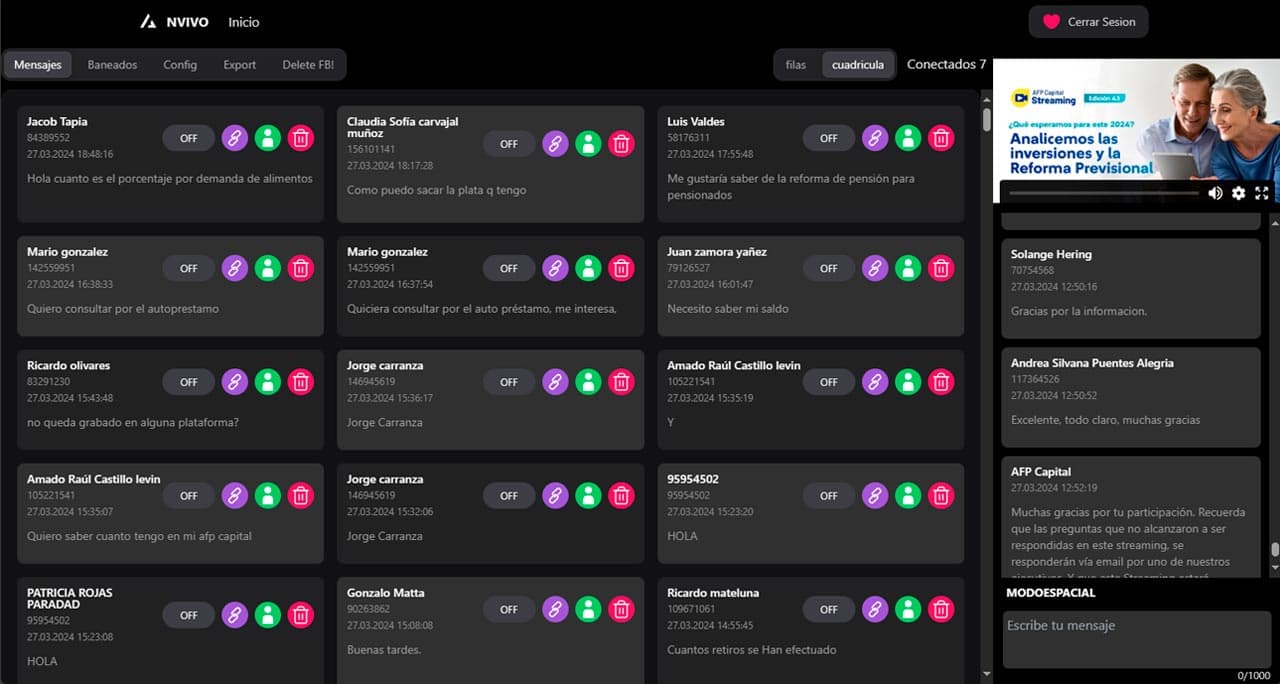Open the Export tab

[x=240, y=65]
